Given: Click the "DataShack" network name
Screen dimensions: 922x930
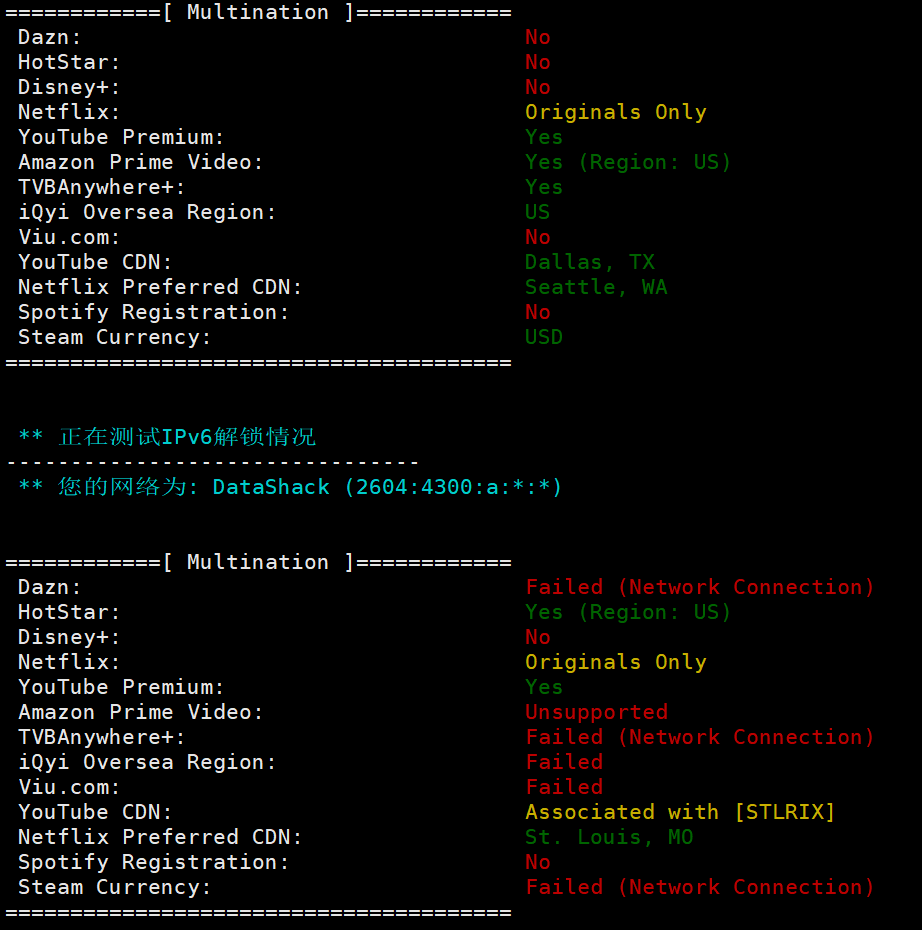Looking at the screenshot, I should point(271,487).
